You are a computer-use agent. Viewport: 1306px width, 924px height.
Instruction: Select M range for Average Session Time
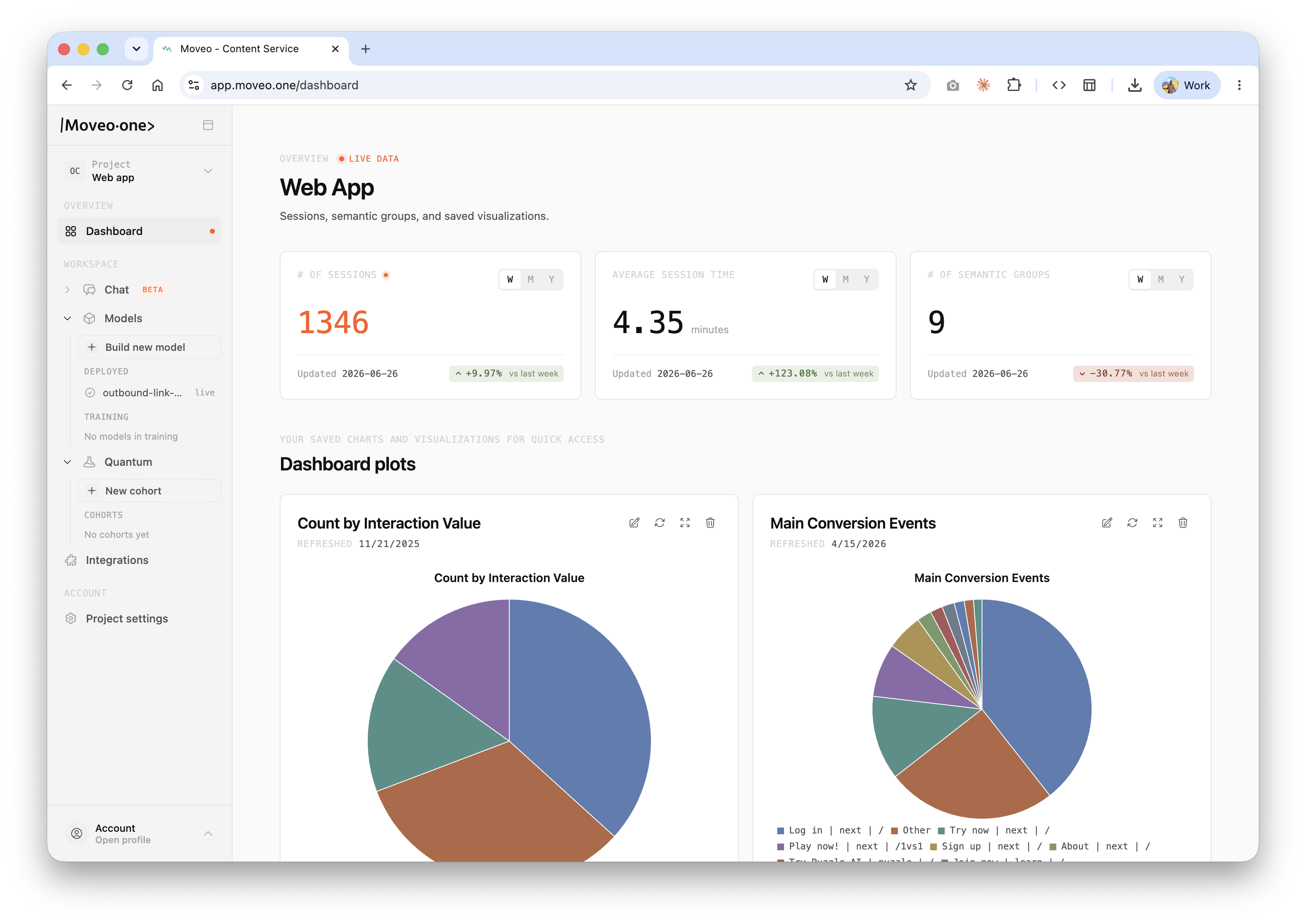pyautogui.click(x=846, y=279)
